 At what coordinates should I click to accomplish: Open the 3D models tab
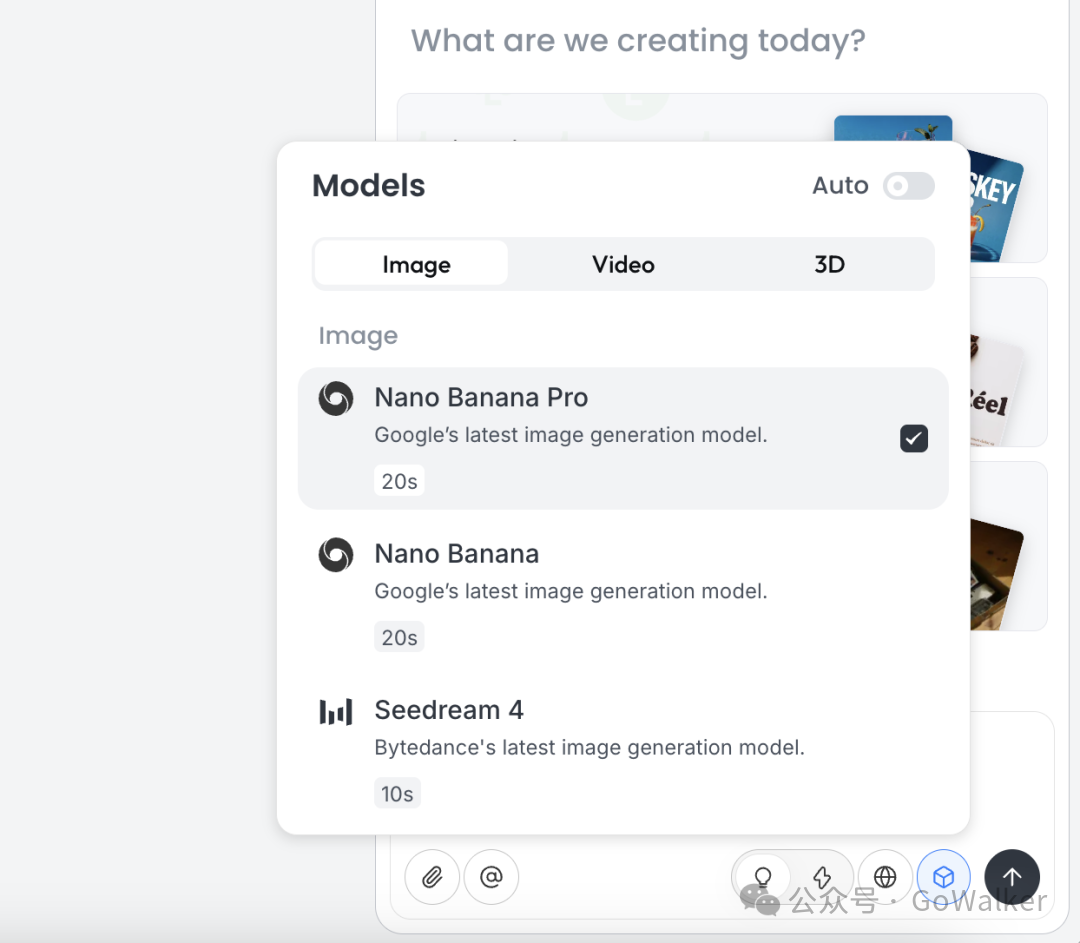[x=829, y=265]
